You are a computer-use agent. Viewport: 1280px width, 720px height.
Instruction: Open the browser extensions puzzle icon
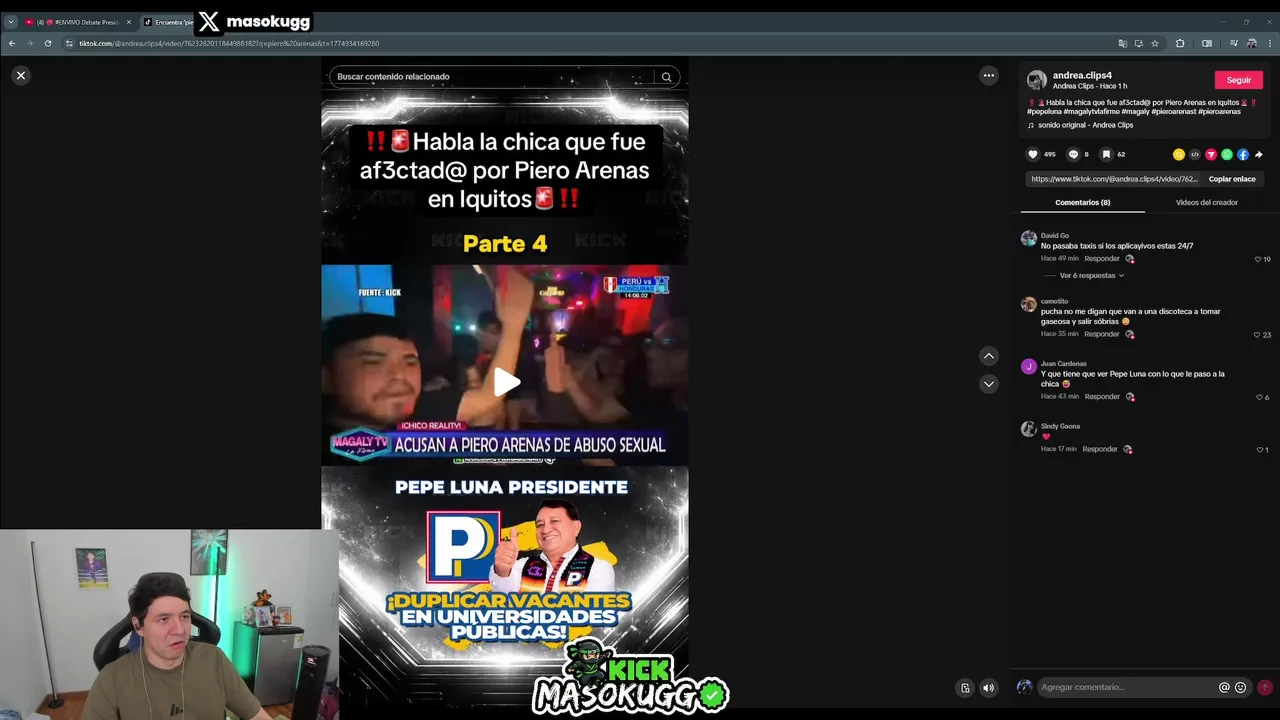1180,43
